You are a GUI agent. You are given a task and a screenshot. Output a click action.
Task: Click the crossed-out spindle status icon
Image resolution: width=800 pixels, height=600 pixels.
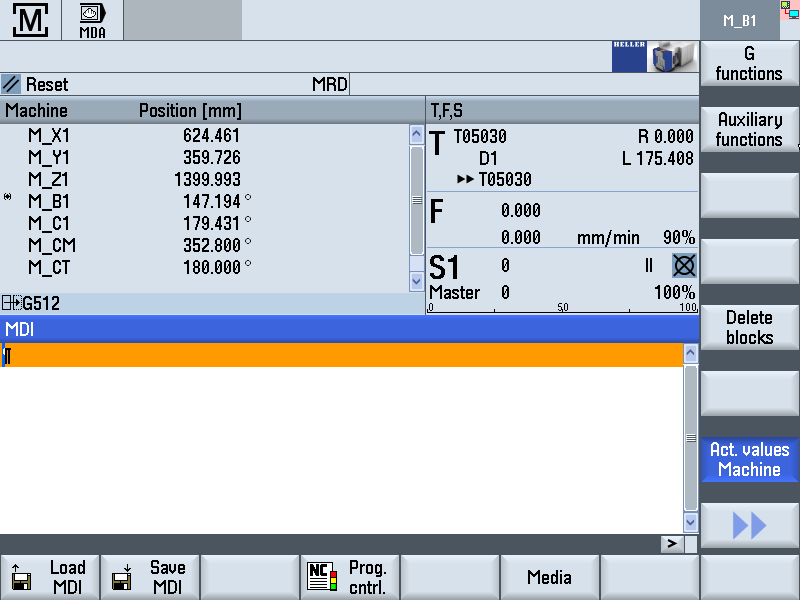point(683,265)
